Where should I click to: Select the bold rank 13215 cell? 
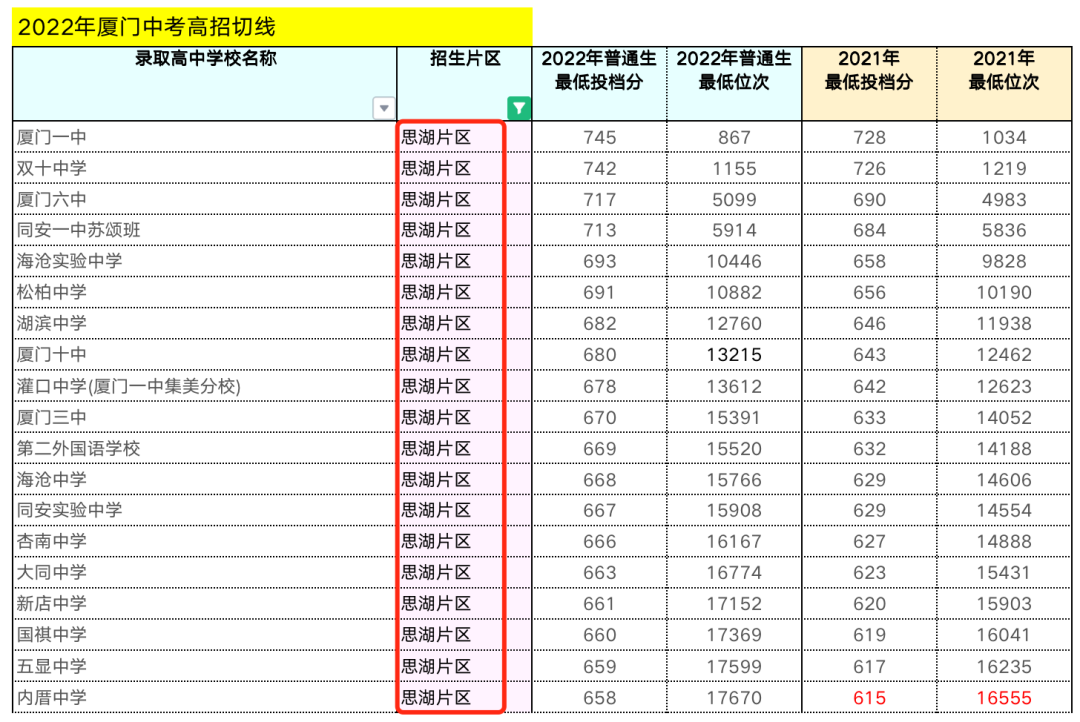(734, 355)
